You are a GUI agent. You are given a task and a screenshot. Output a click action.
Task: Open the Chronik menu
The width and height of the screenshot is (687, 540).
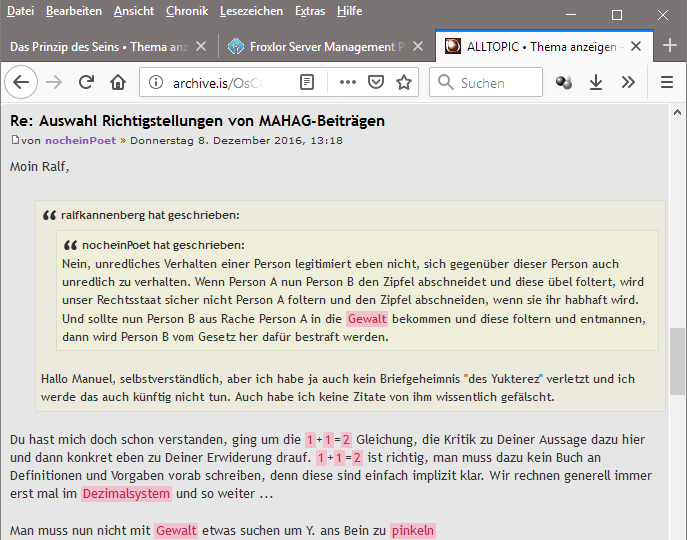point(187,11)
